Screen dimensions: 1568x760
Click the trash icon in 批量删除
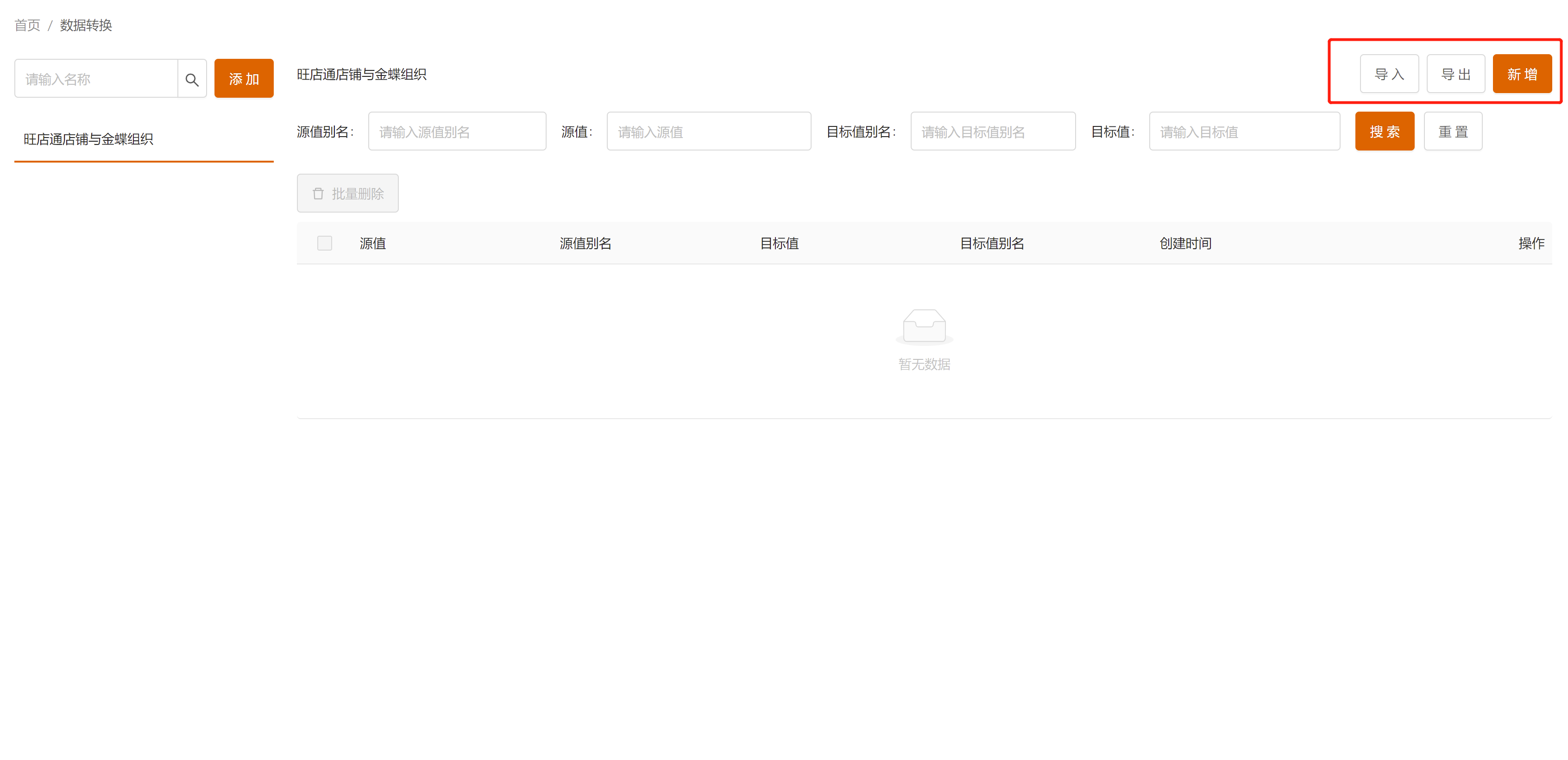[318, 194]
